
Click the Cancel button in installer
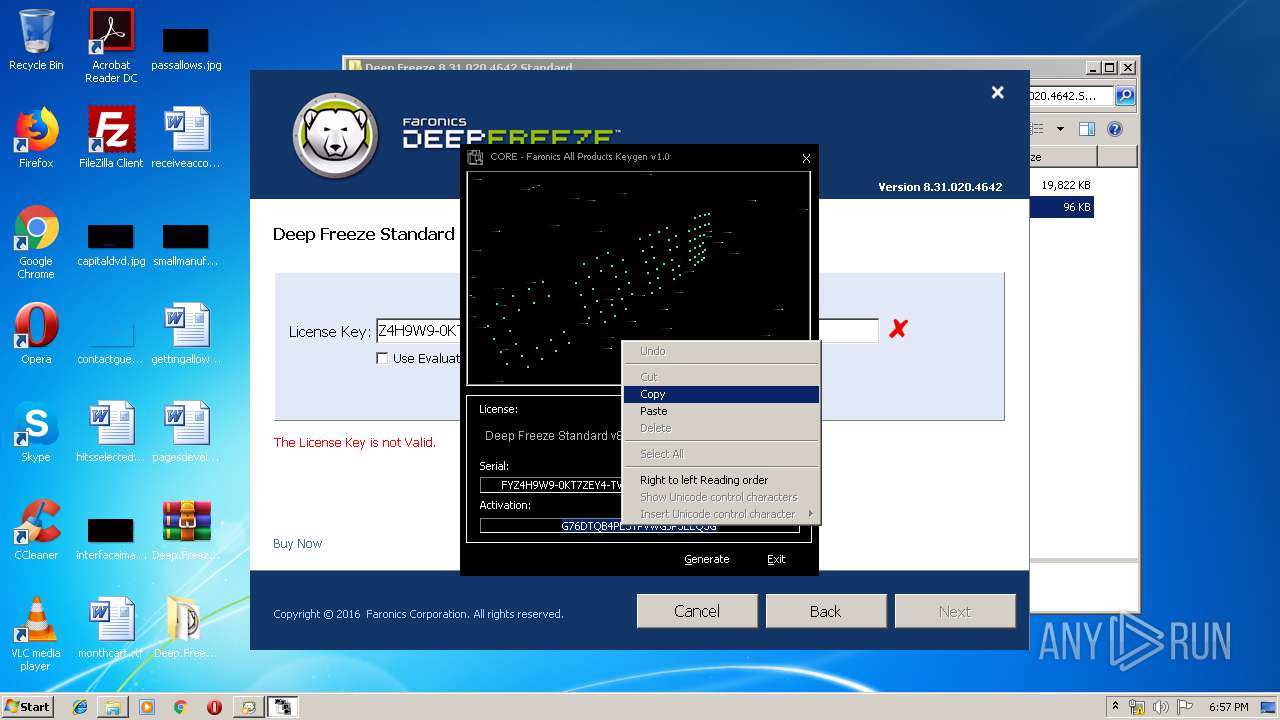pyautogui.click(x=697, y=611)
